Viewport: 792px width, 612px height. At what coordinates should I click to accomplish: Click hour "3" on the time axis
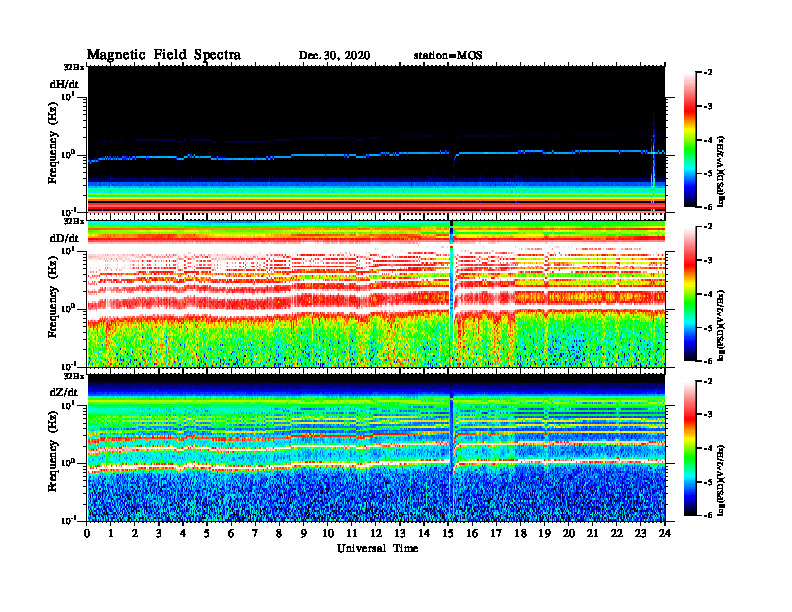click(159, 533)
